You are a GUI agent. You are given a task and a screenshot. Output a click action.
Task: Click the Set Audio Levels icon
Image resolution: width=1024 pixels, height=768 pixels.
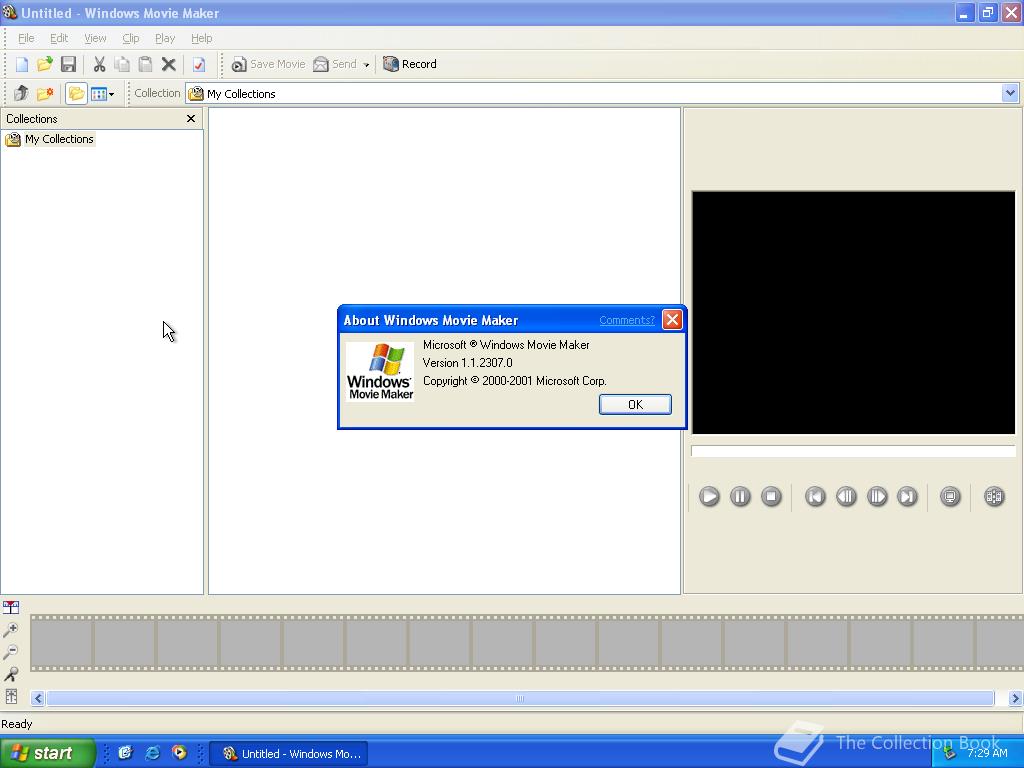pyautogui.click(x=10, y=696)
